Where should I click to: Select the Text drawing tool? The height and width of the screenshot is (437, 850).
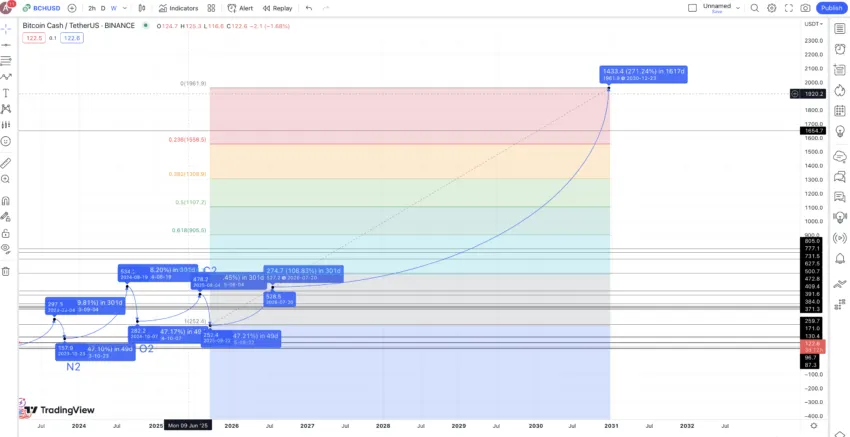tap(6, 93)
